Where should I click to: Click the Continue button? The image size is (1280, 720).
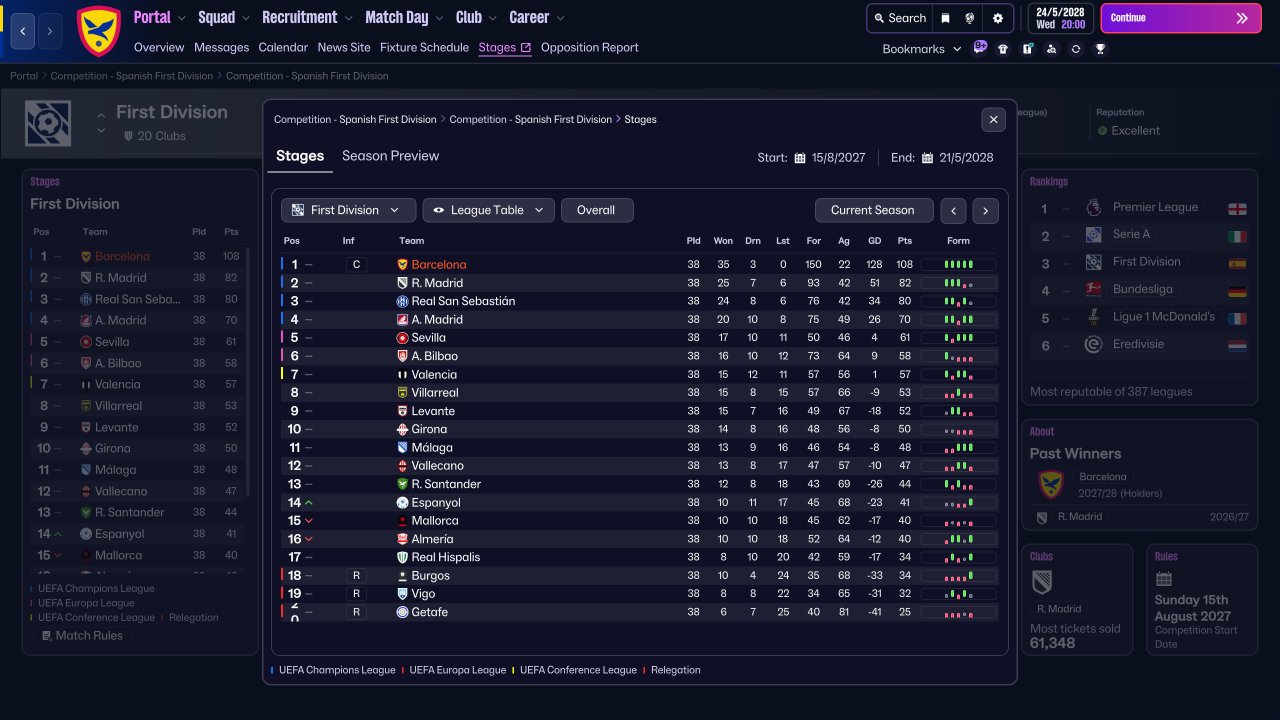pos(1181,18)
